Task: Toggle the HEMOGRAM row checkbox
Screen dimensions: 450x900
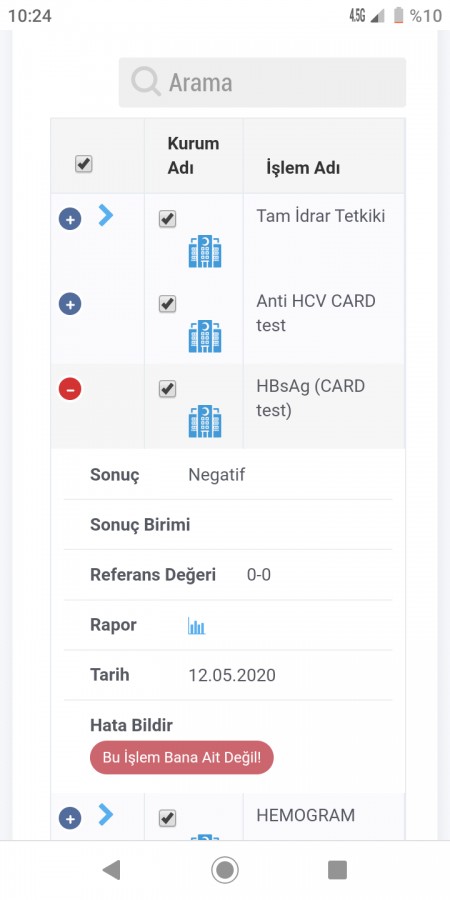Action: [x=167, y=818]
